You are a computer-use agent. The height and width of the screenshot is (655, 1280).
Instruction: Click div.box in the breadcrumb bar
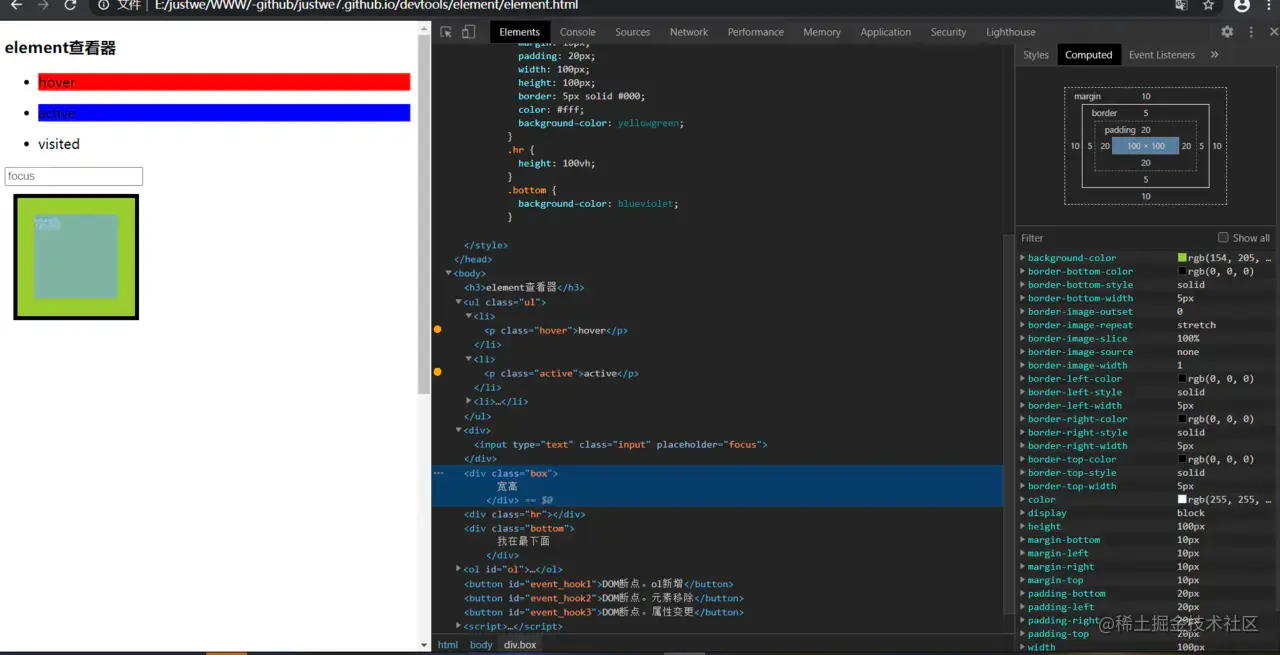tap(520, 645)
